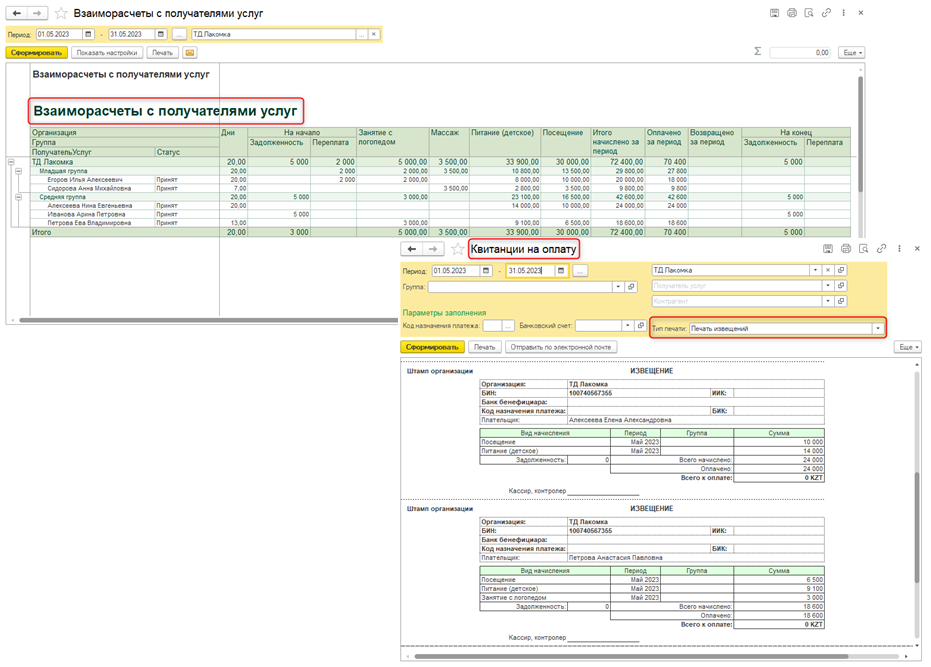The width and height of the screenshot is (931, 667).
Task: Collapse the Младшая группа tree node
Action: 18,171
